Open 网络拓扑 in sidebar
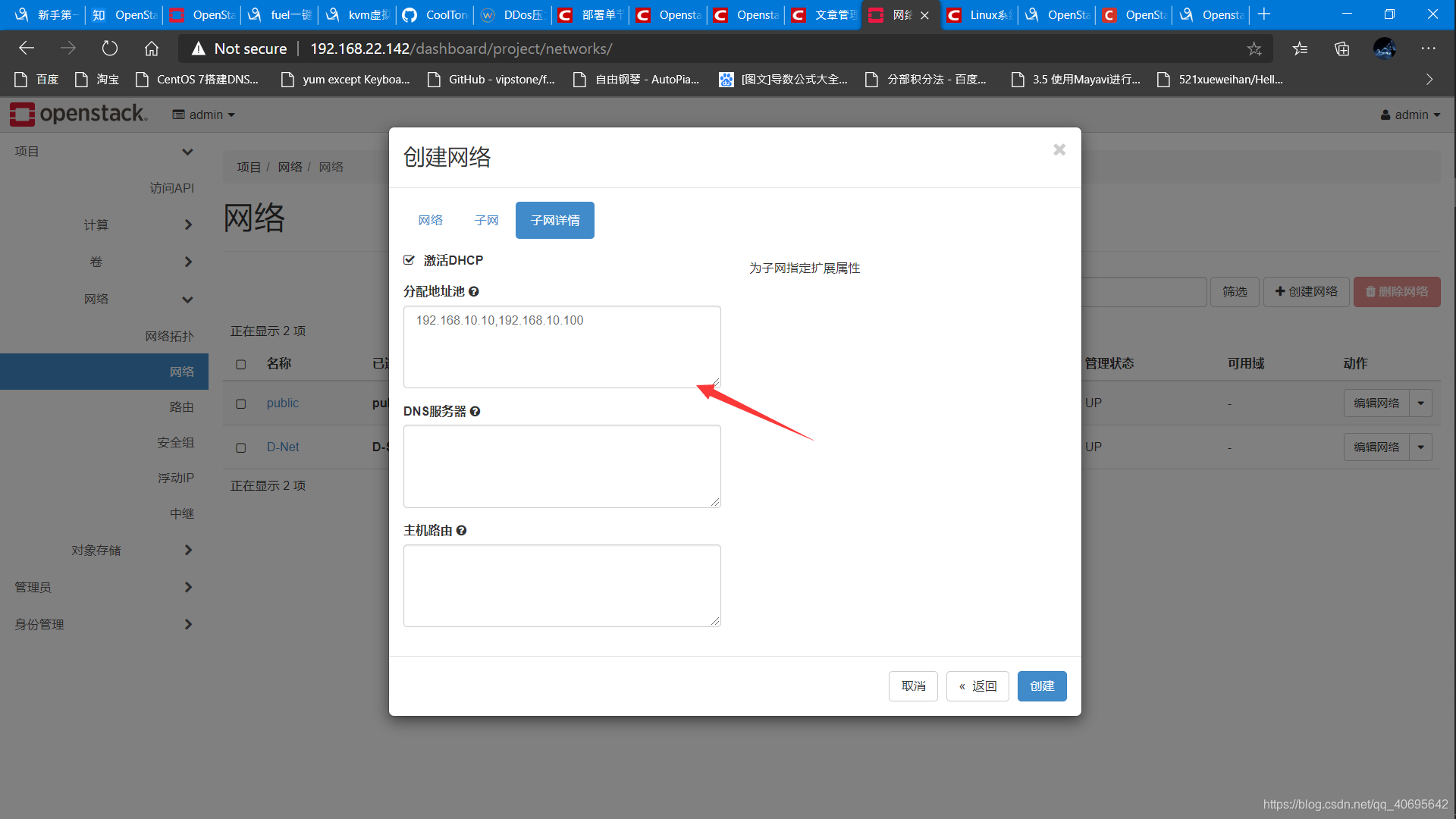Image resolution: width=1456 pixels, height=819 pixels. [170, 336]
